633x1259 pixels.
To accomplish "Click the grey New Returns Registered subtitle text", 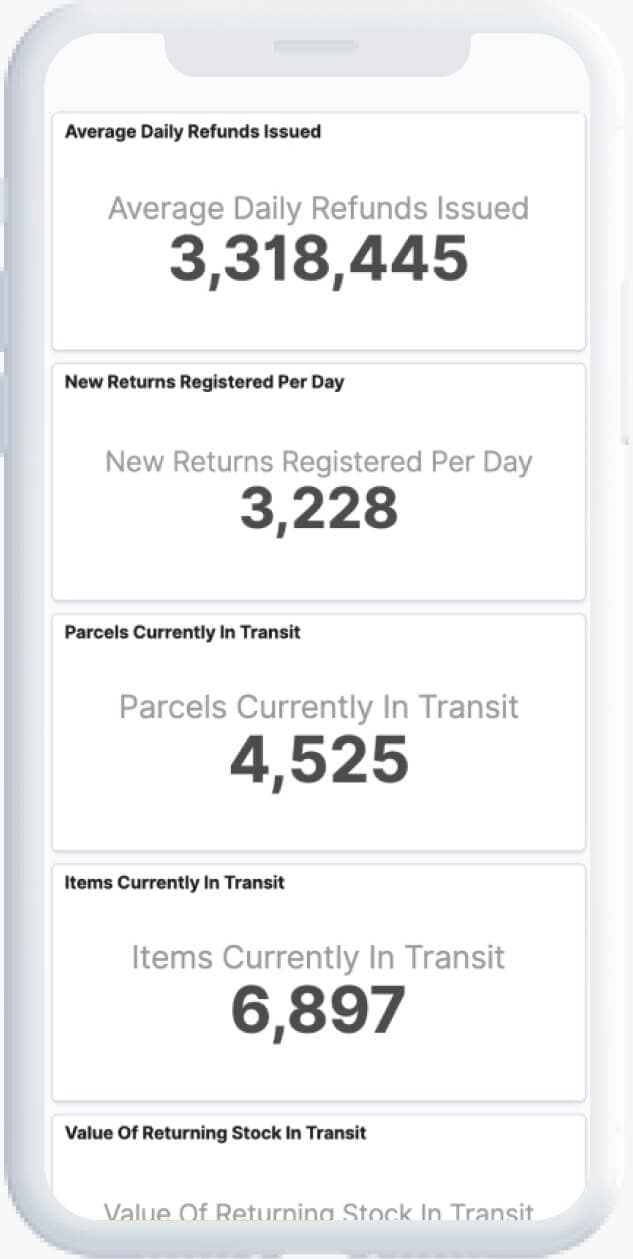I will [x=318, y=461].
